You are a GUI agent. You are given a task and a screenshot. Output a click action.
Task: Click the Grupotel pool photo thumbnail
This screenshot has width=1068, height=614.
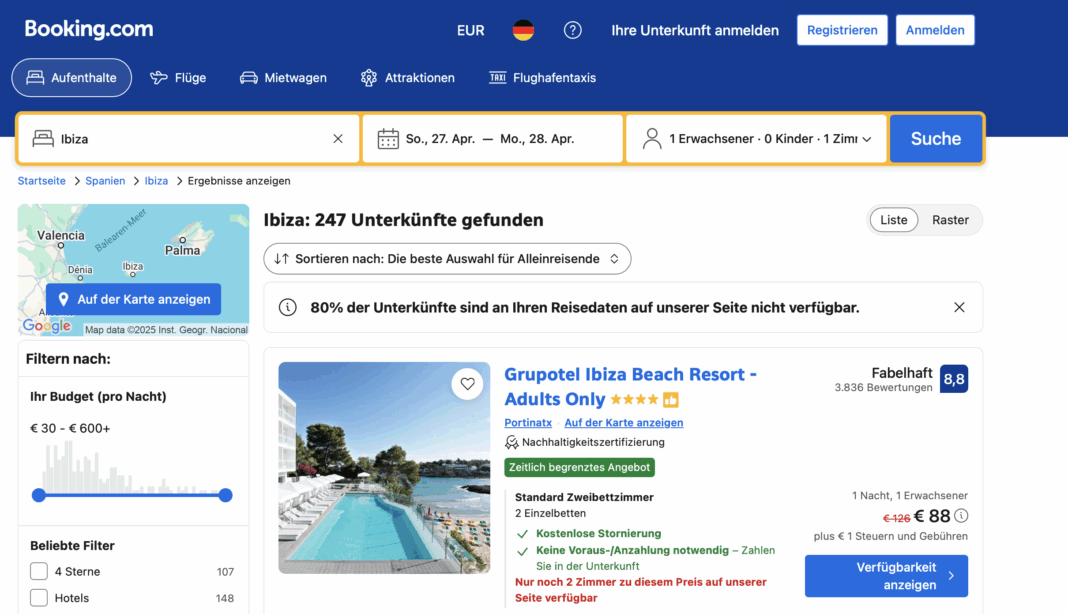(x=384, y=468)
